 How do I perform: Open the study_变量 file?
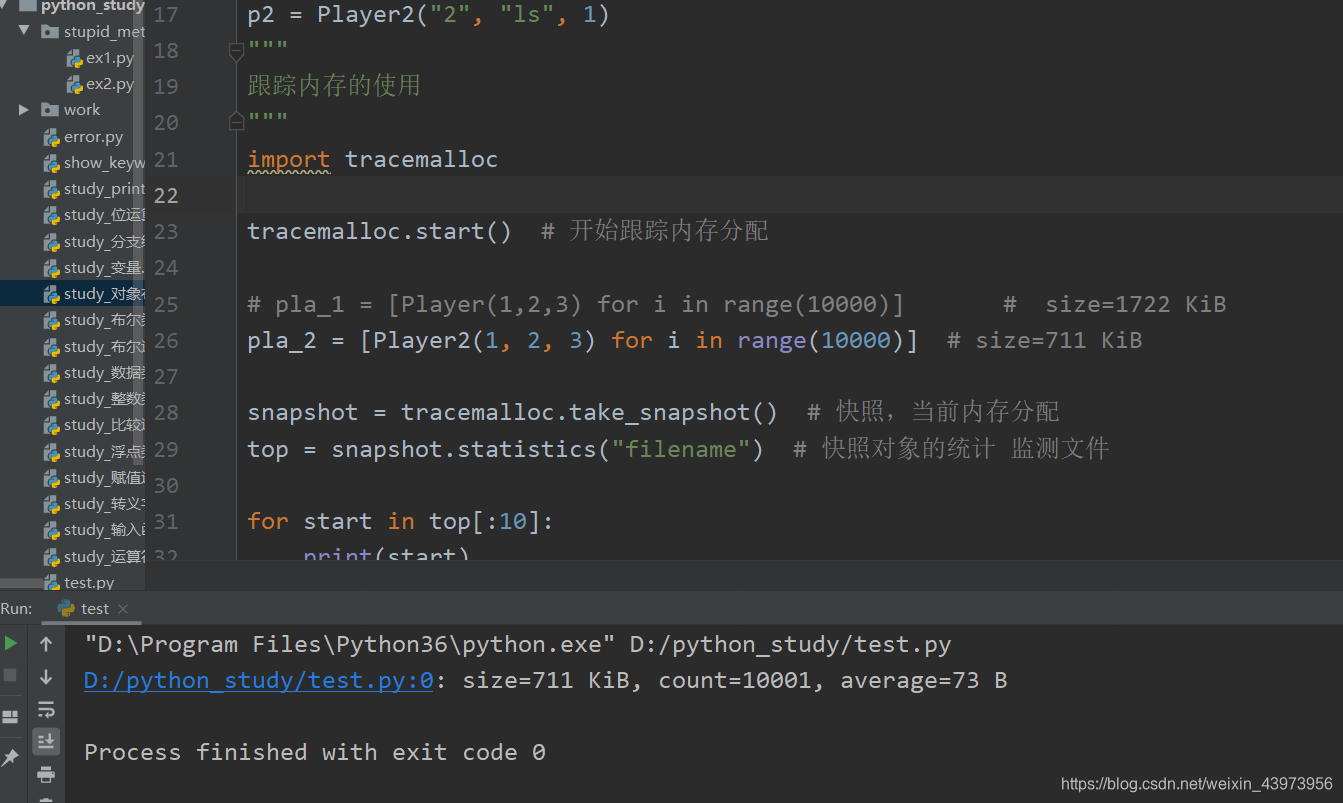point(94,268)
